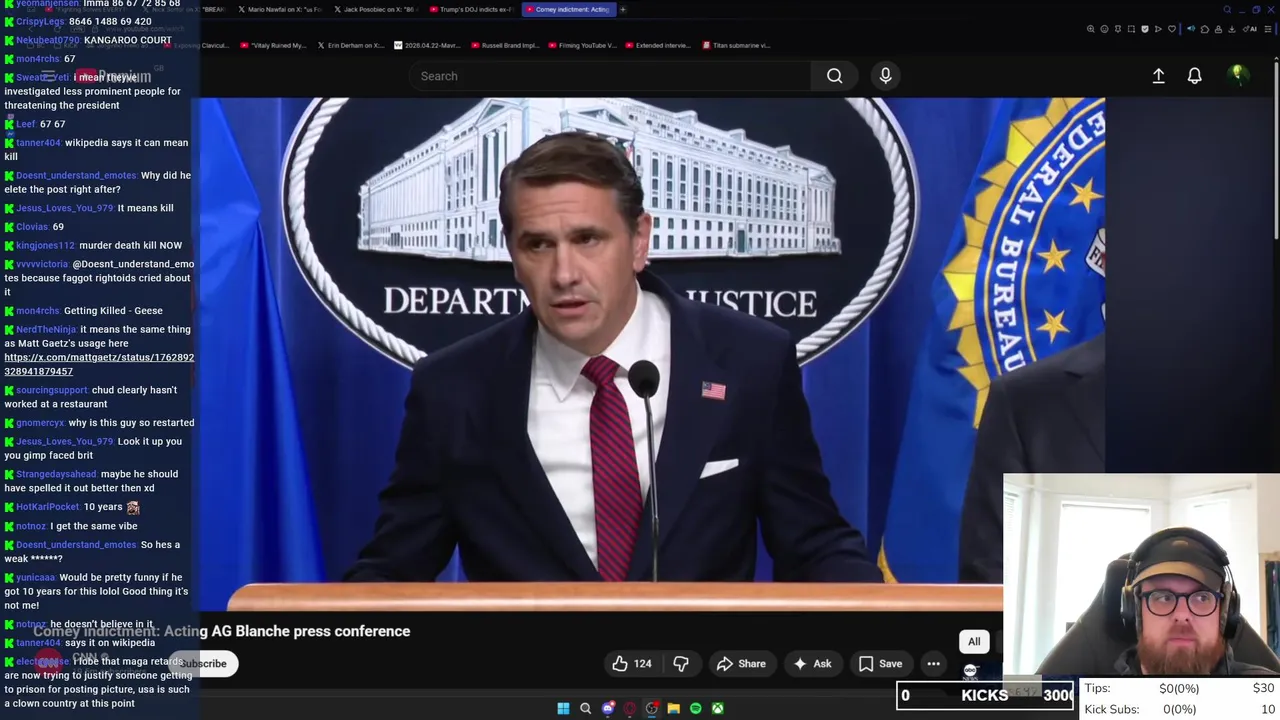Open browser downloads icon
Image resolution: width=1280 pixels, height=720 pixels.
click(x=1232, y=29)
